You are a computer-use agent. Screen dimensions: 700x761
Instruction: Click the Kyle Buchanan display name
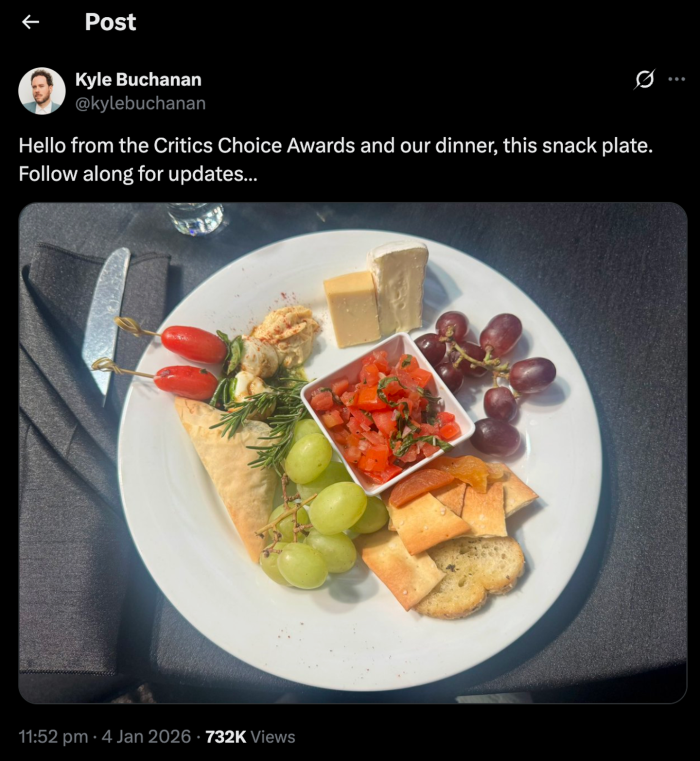[138, 80]
